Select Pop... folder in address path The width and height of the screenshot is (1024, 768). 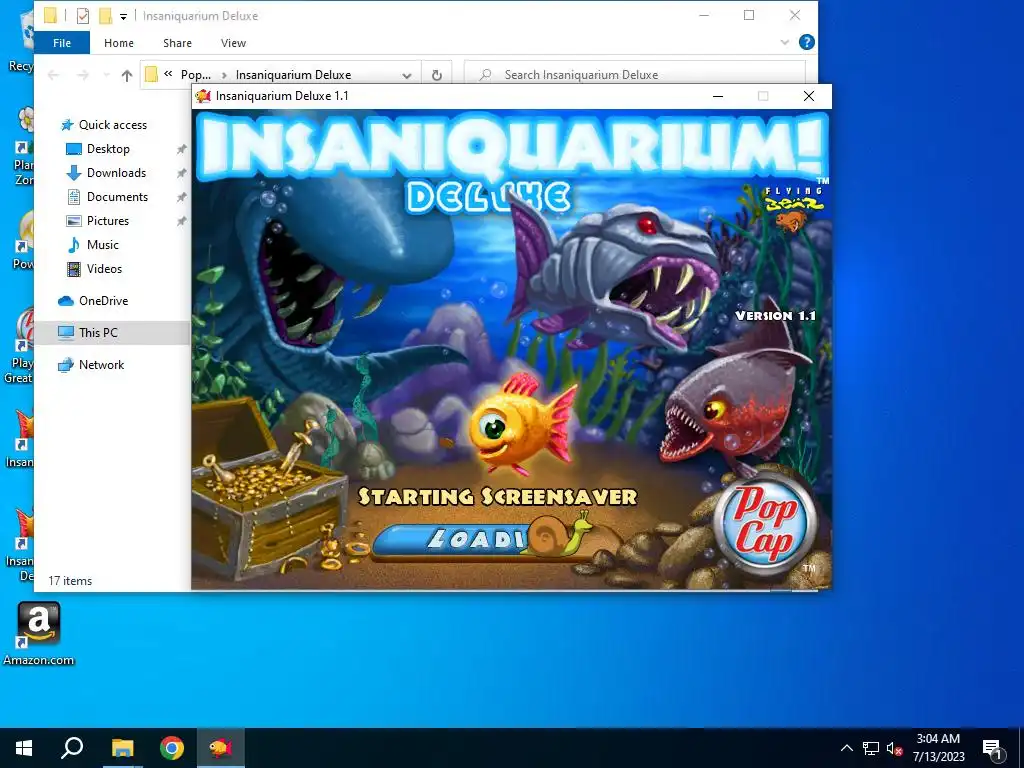195,75
